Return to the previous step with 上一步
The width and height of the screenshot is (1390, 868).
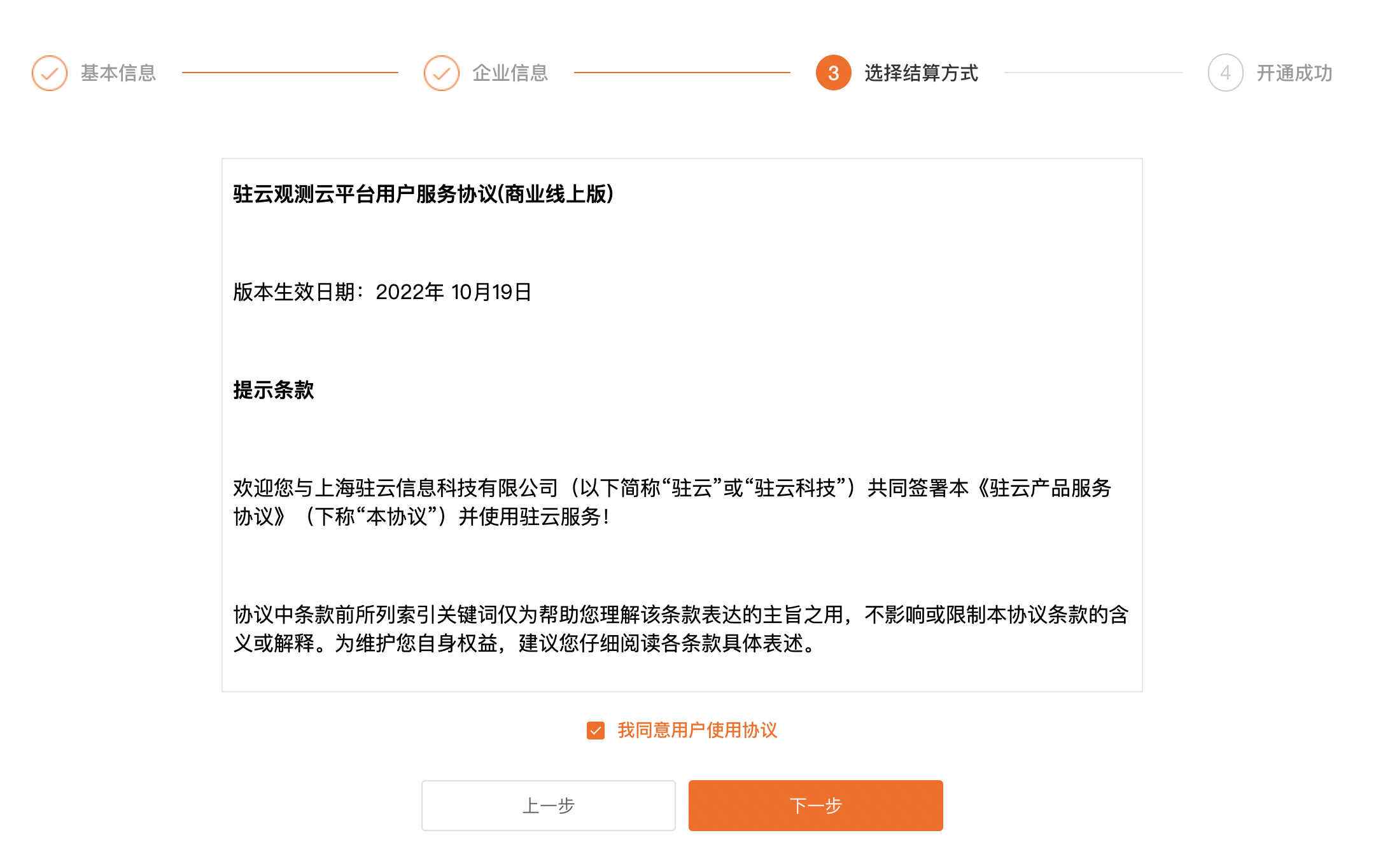click(x=549, y=806)
